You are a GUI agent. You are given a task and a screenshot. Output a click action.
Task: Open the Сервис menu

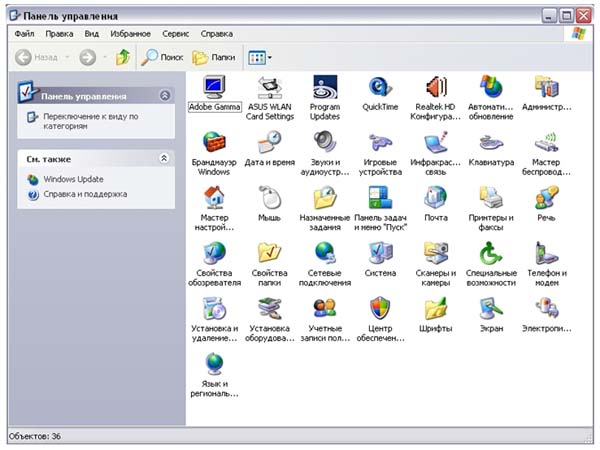175,33
